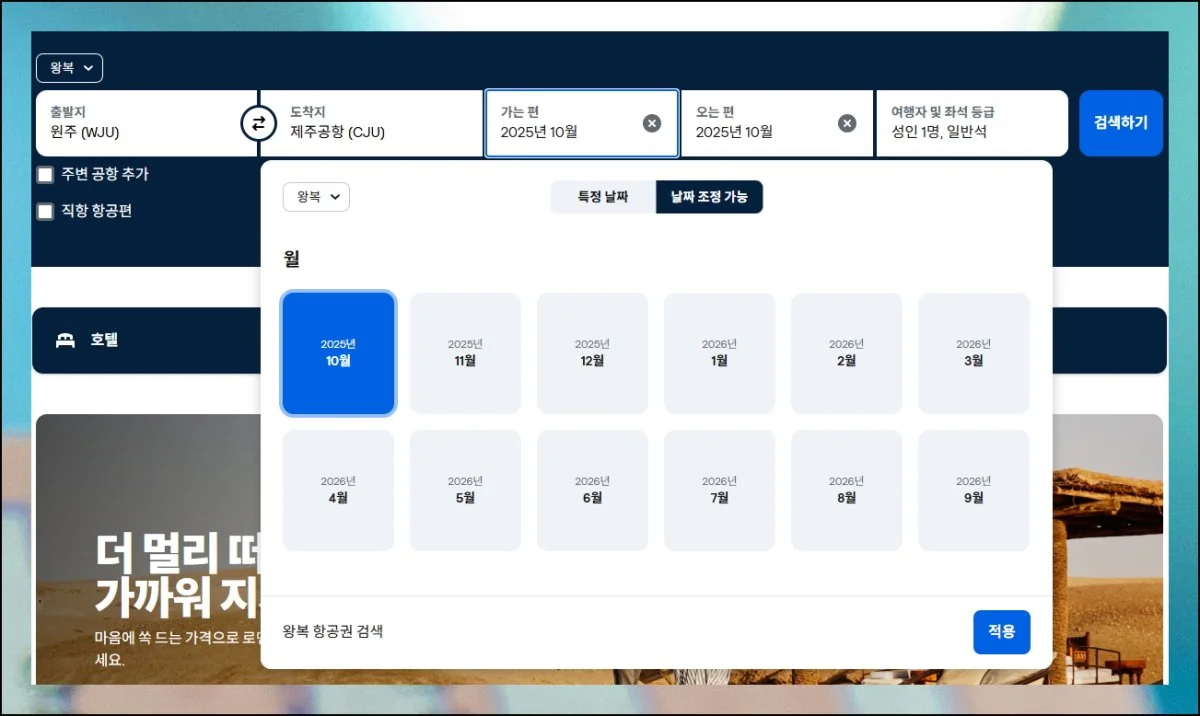Click the swap origin and destination icon

tap(258, 123)
